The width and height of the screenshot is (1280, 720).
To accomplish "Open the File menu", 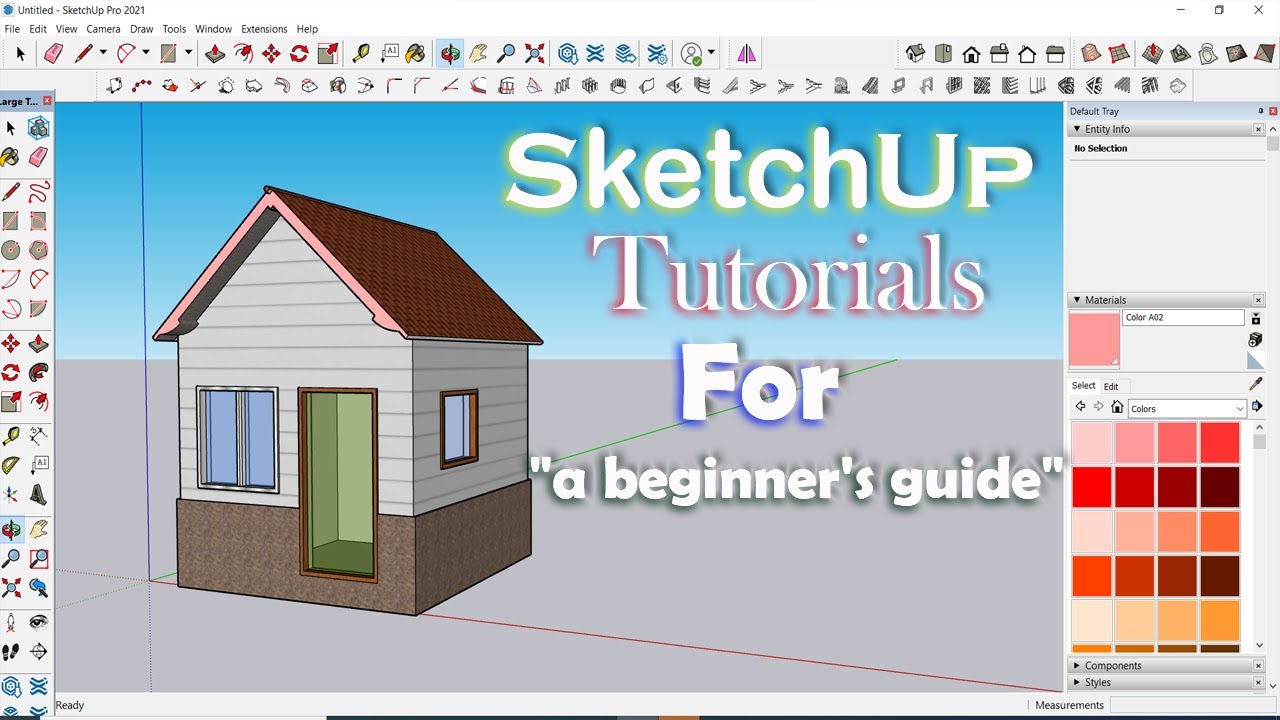I will [x=12, y=29].
